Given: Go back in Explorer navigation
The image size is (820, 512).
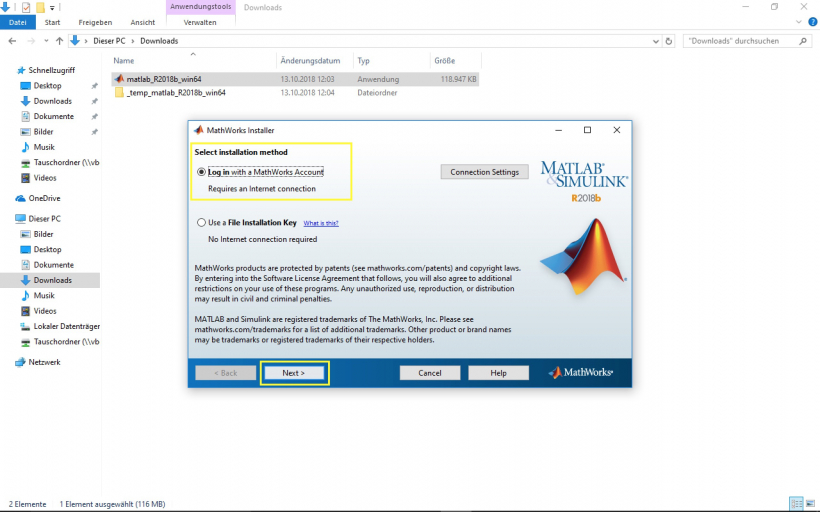Looking at the screenshot, I should [12, 41].
